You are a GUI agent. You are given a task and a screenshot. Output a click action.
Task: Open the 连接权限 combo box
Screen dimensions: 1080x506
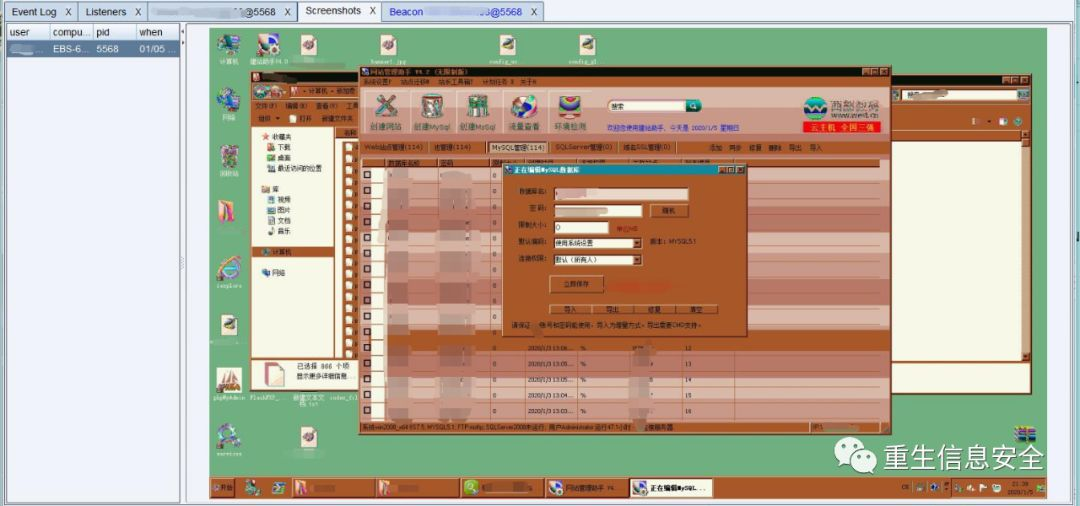[x=597, y=260]
